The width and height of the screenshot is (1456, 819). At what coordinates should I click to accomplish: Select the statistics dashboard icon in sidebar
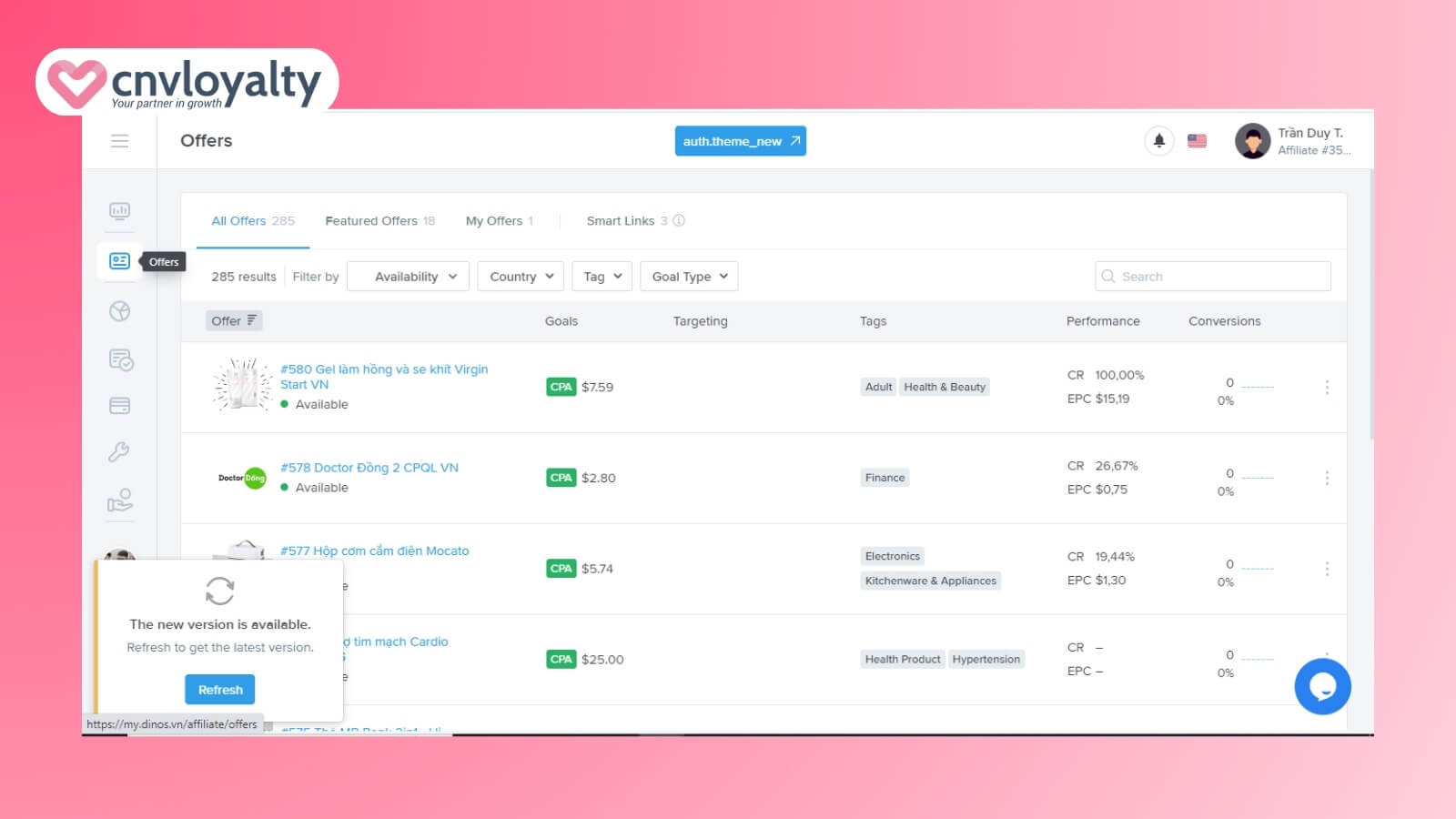coord(119,212)
